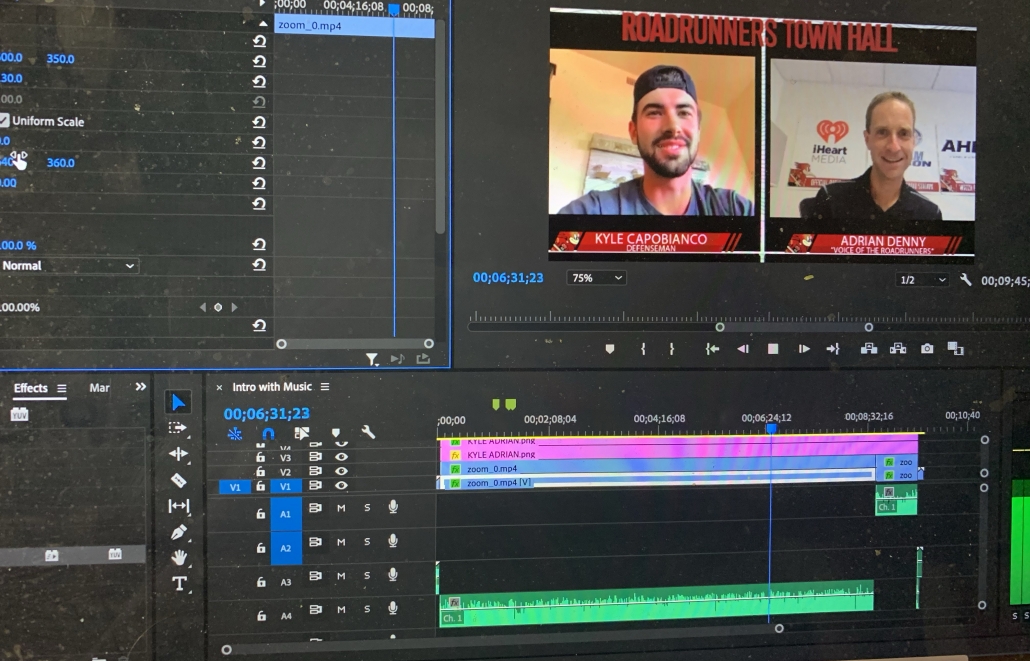
Task: Go to the next keyframe in the 00.00% row
Action: coord(234,307)
